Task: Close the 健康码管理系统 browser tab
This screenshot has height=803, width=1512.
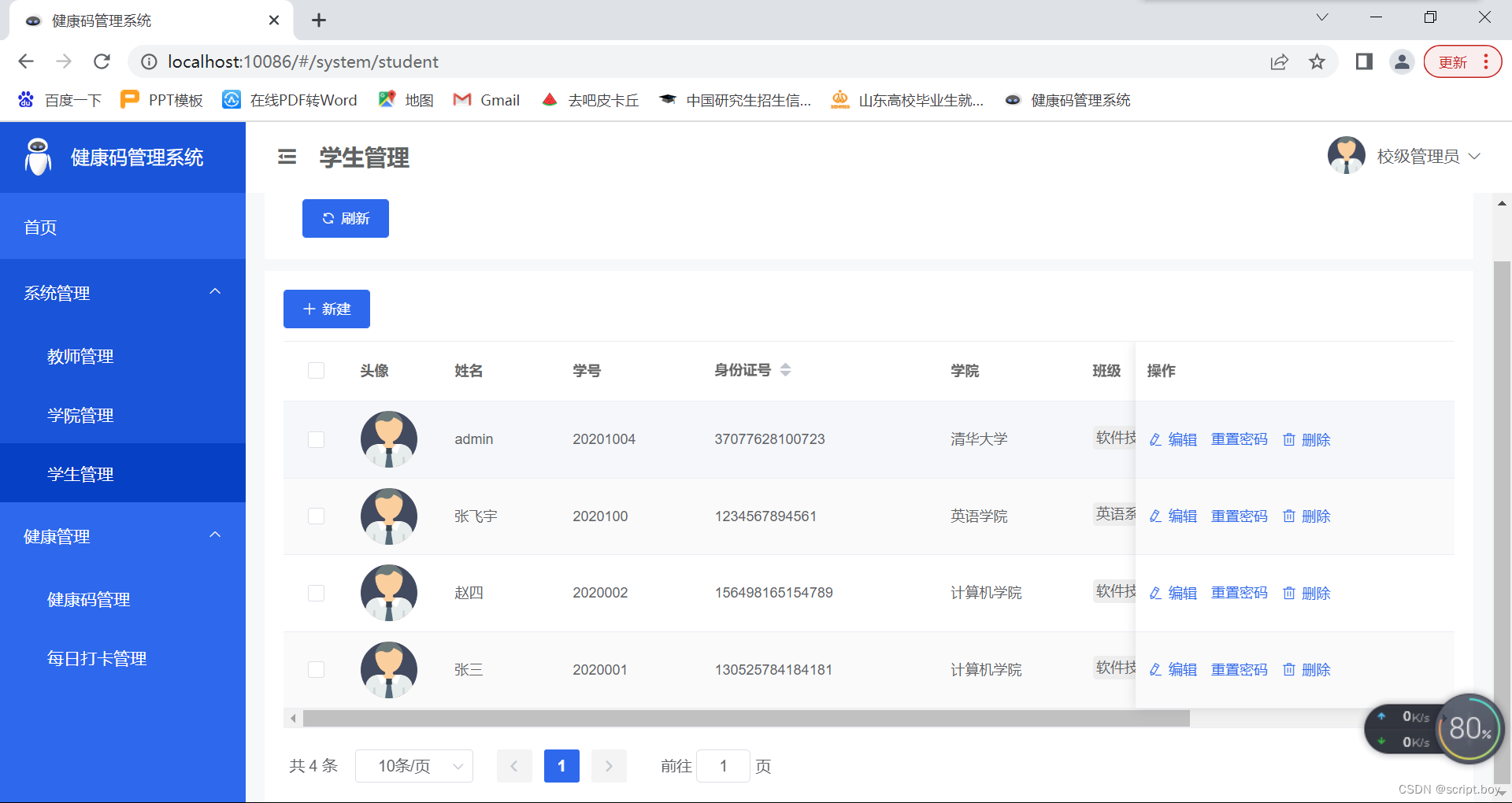Action: click(273, 20)
